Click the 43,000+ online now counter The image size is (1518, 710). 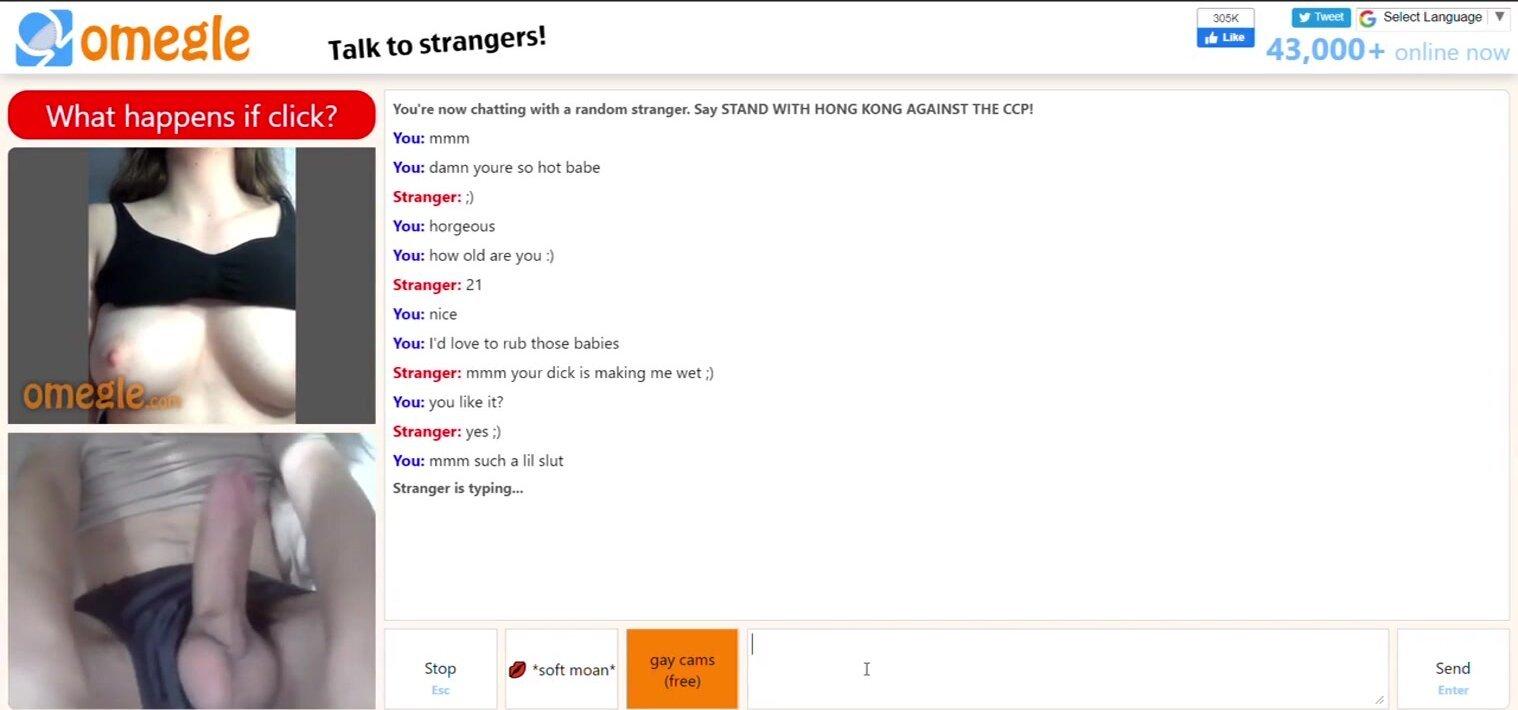[x=1387, y=51]
